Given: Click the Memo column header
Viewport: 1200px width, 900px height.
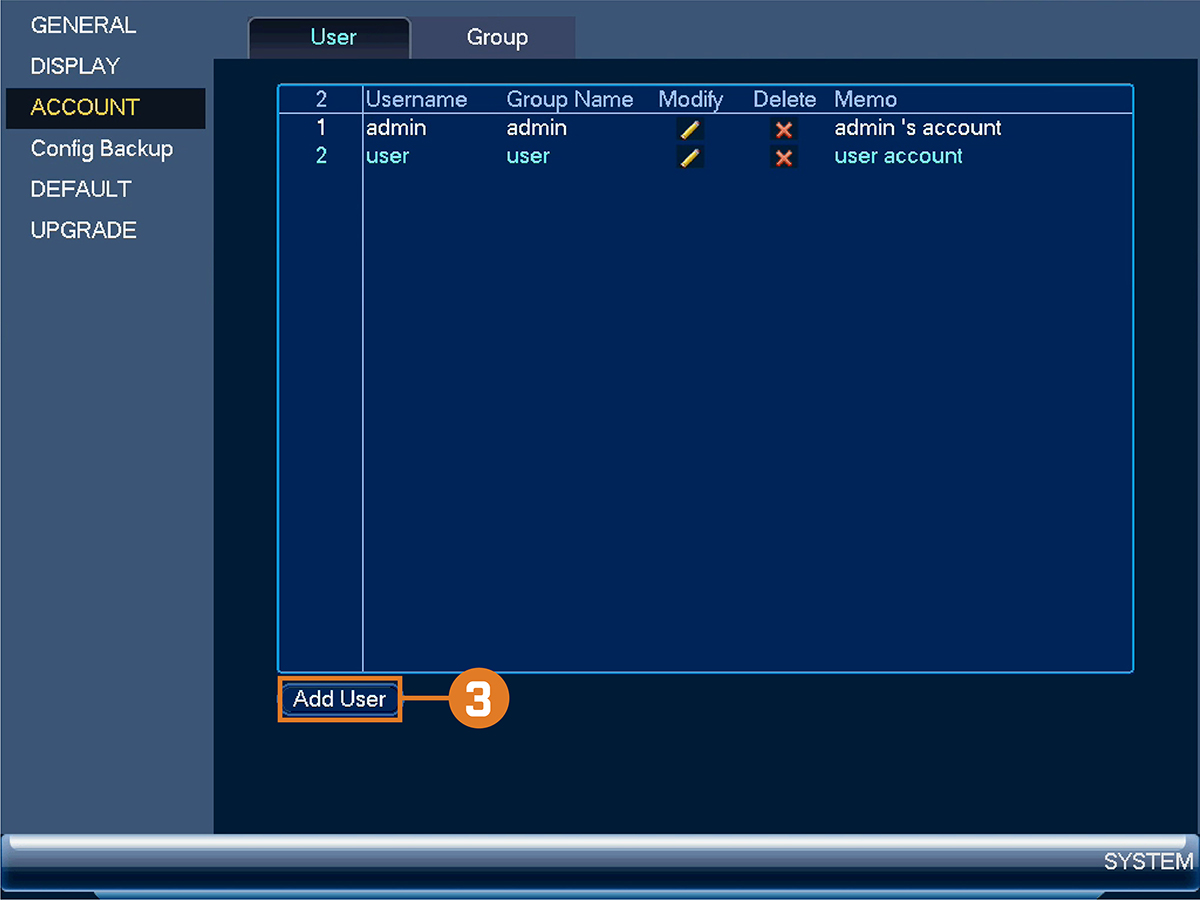Looking at the screenshot, I should coord(865,100).
